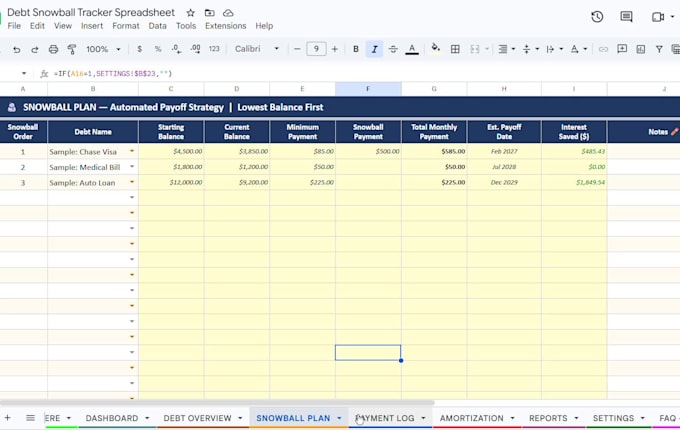The height and width of the screenshot is (431, 680).
Task: Open dropdown for Sample: Medical Bill
Action: pyautogui.click(x=132, y=167)
